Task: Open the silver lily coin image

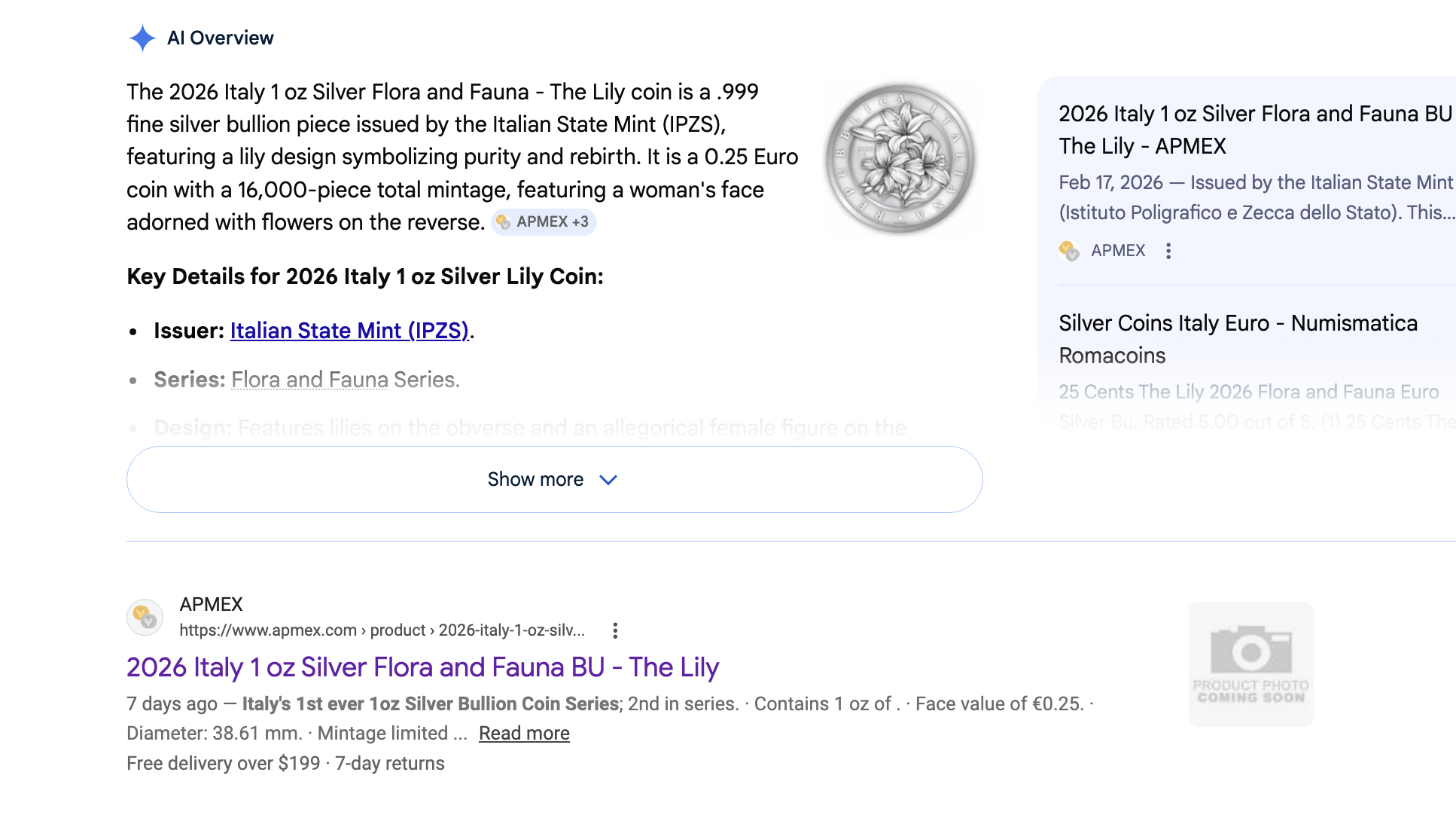Action: click(x=900, y=158)
